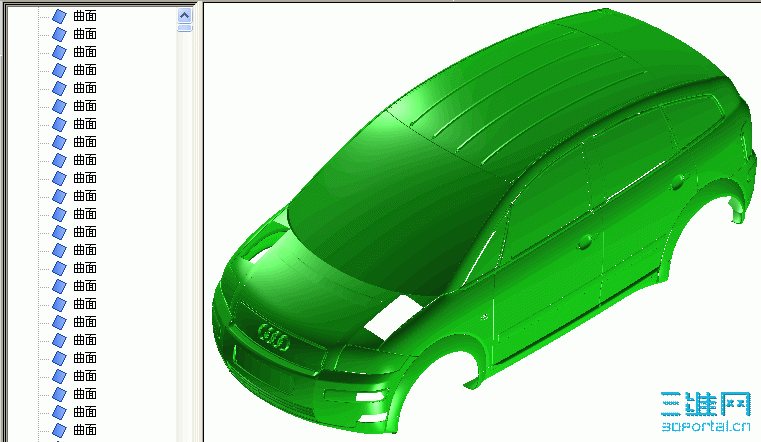
Task: Select the front door handle on the model
Action: tap(585, 242)
